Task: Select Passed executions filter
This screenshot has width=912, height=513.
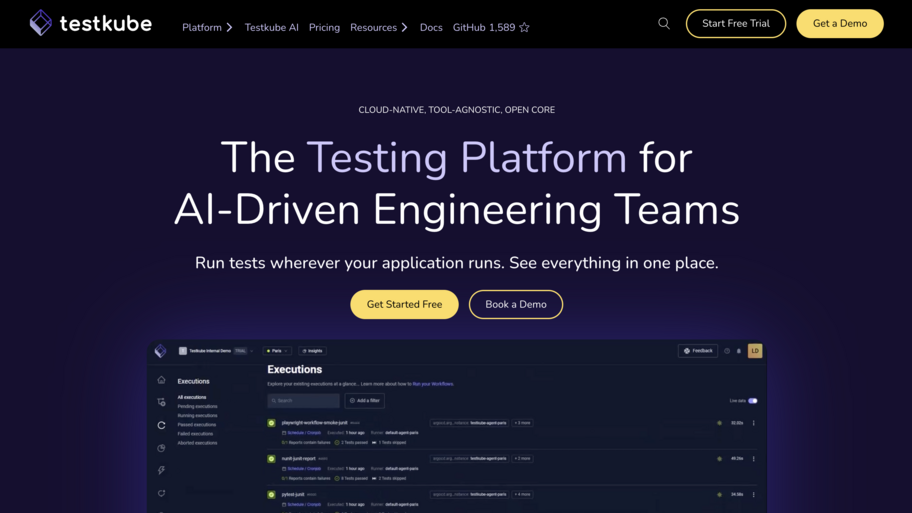Action: (x=197, y=425)
